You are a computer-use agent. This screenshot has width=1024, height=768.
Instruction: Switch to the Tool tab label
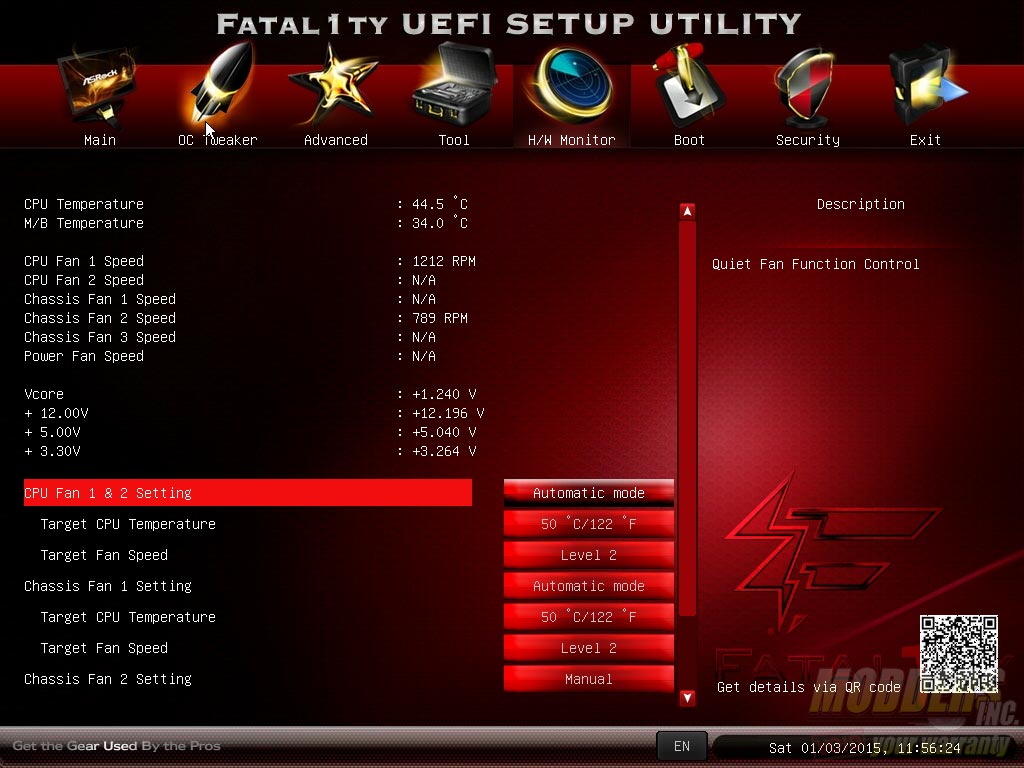pyautogui.click(x=454, y=140)
